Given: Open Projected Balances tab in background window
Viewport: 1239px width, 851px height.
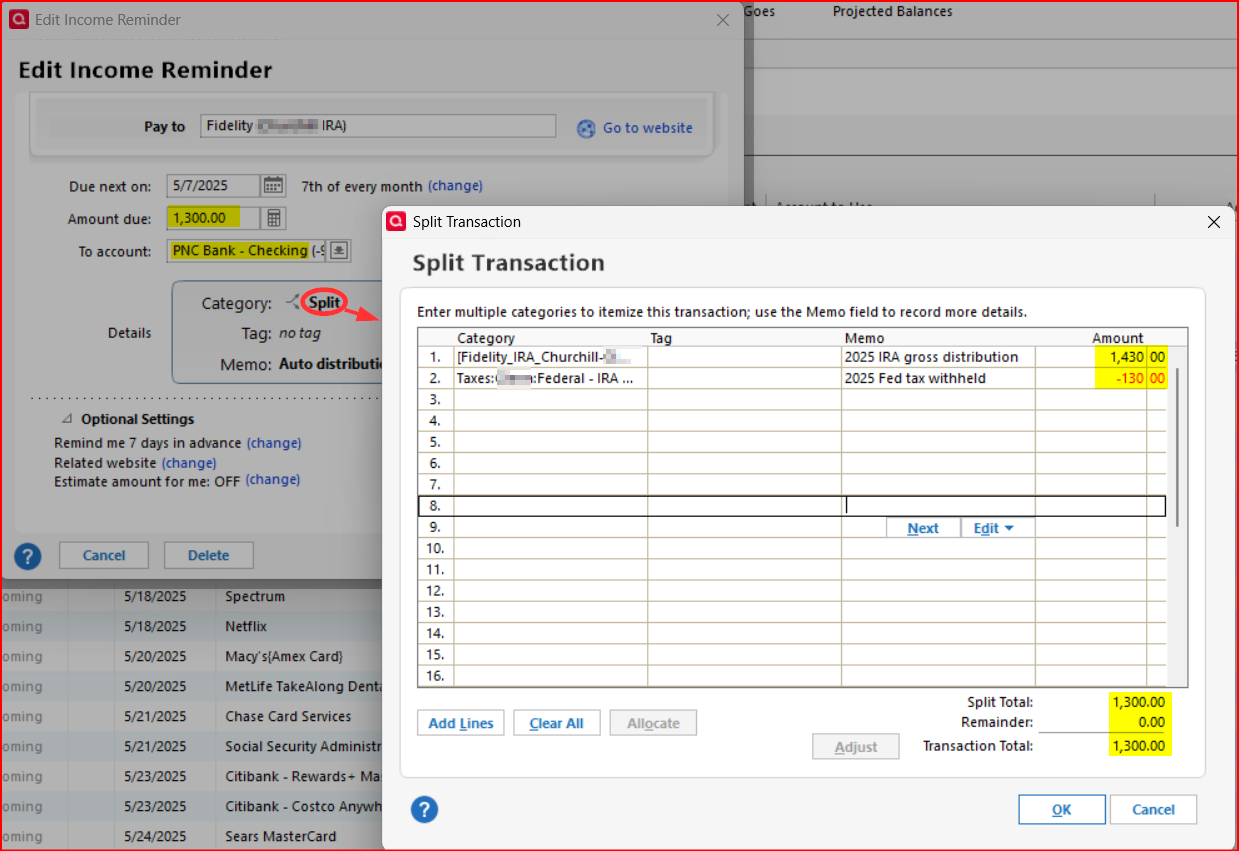Looking at the screenshot, I should [892, 12].
